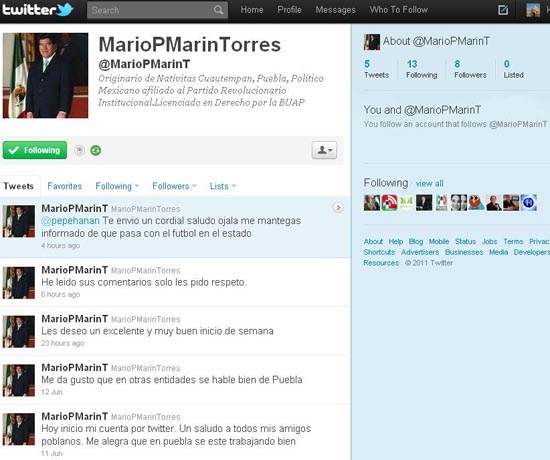
Task: Open the @pepehanan mention link
Action: 71,221
